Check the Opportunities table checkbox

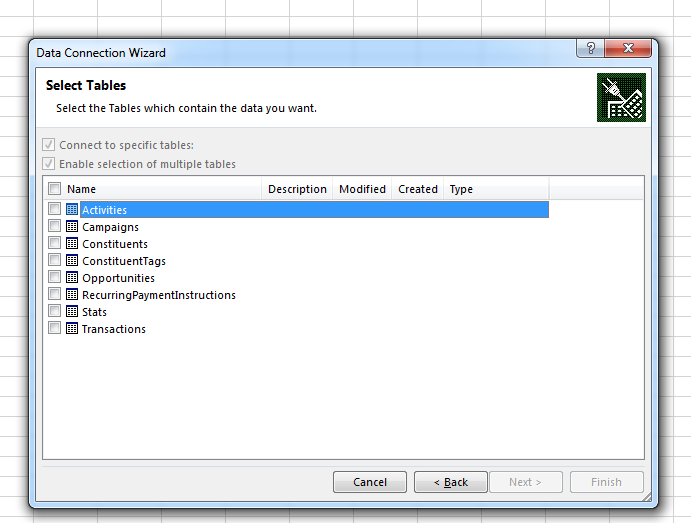click(x=55, y=277)
